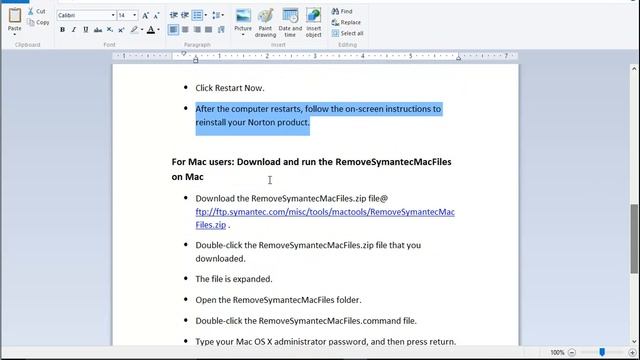The image size is (640, 360).
Task: Open the highlight color dropdown arrow
Action: click(x=142, y=29)
